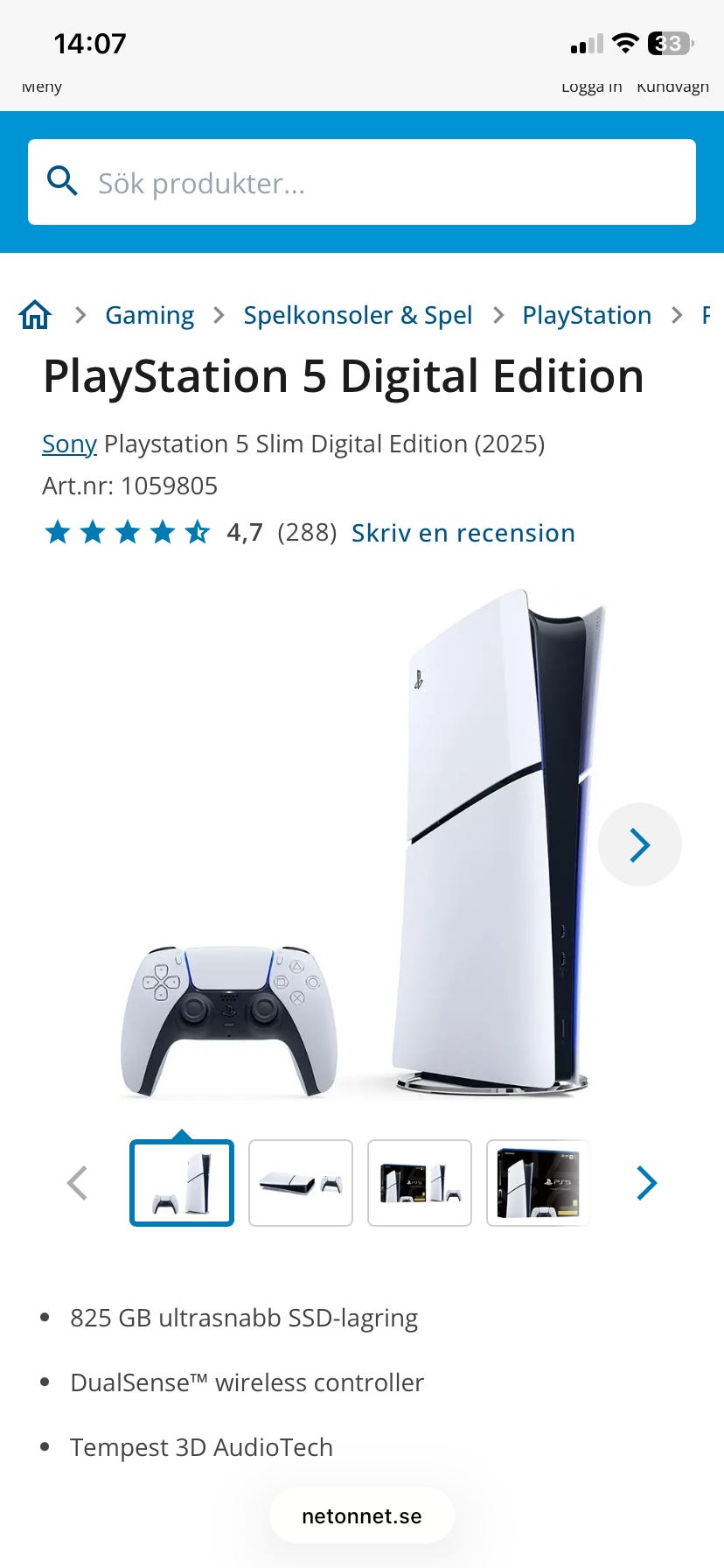
Task: Select the console and controller thumbnail
Action: 182,1183
